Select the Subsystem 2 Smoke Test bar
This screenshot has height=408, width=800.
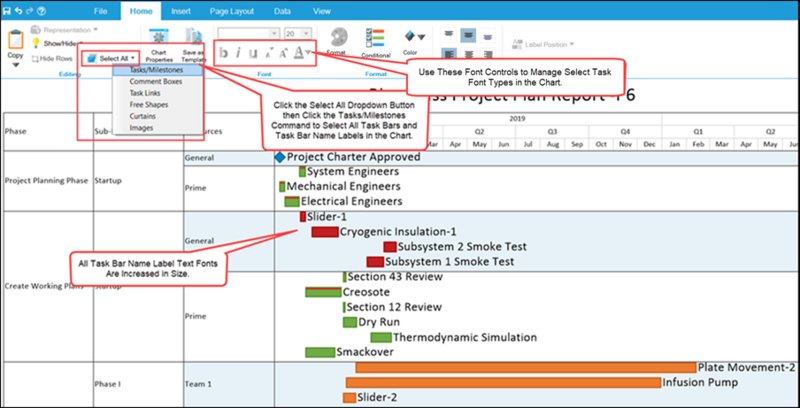click(390, 247)
